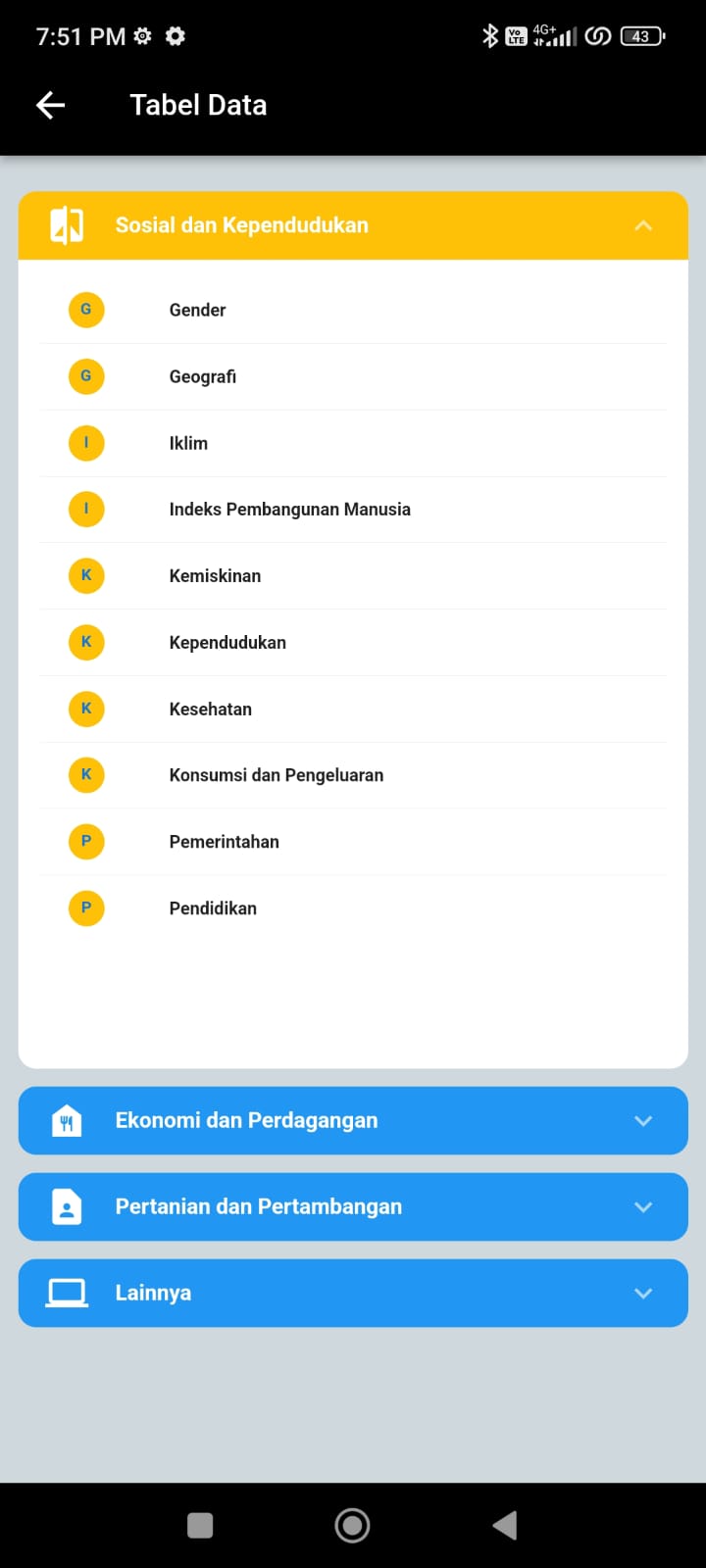Collapse the Sosial dan Kependudukan section chevron
The width and height of the screenshot is (706, 1568).
click(643, 225)
